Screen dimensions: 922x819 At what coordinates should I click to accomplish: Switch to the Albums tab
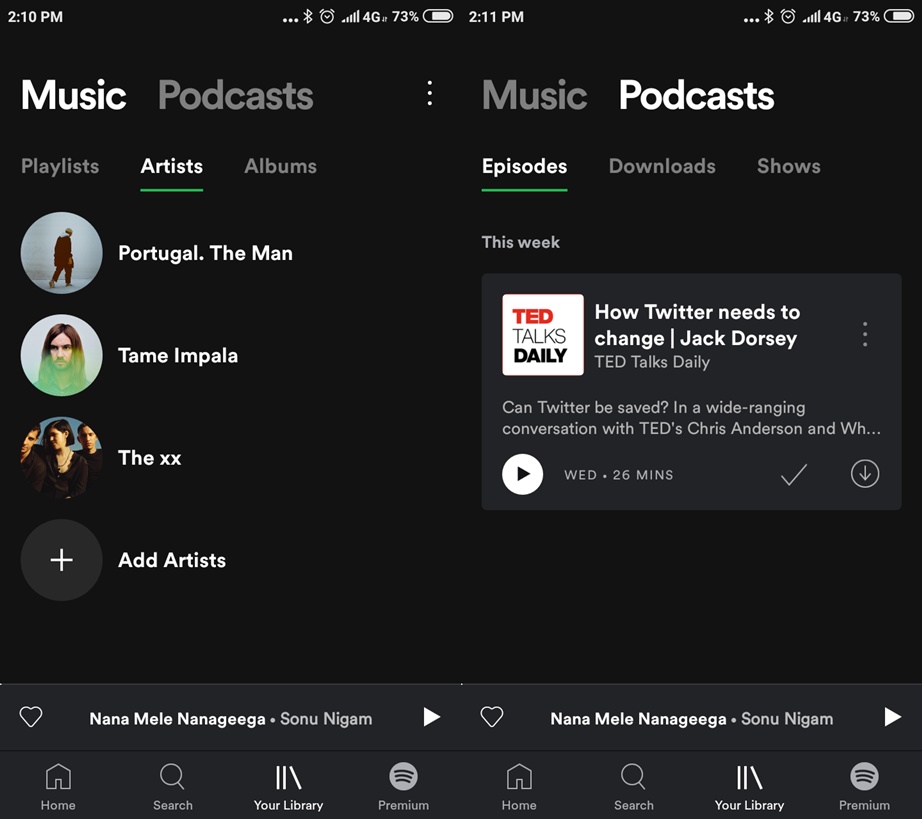280,166
